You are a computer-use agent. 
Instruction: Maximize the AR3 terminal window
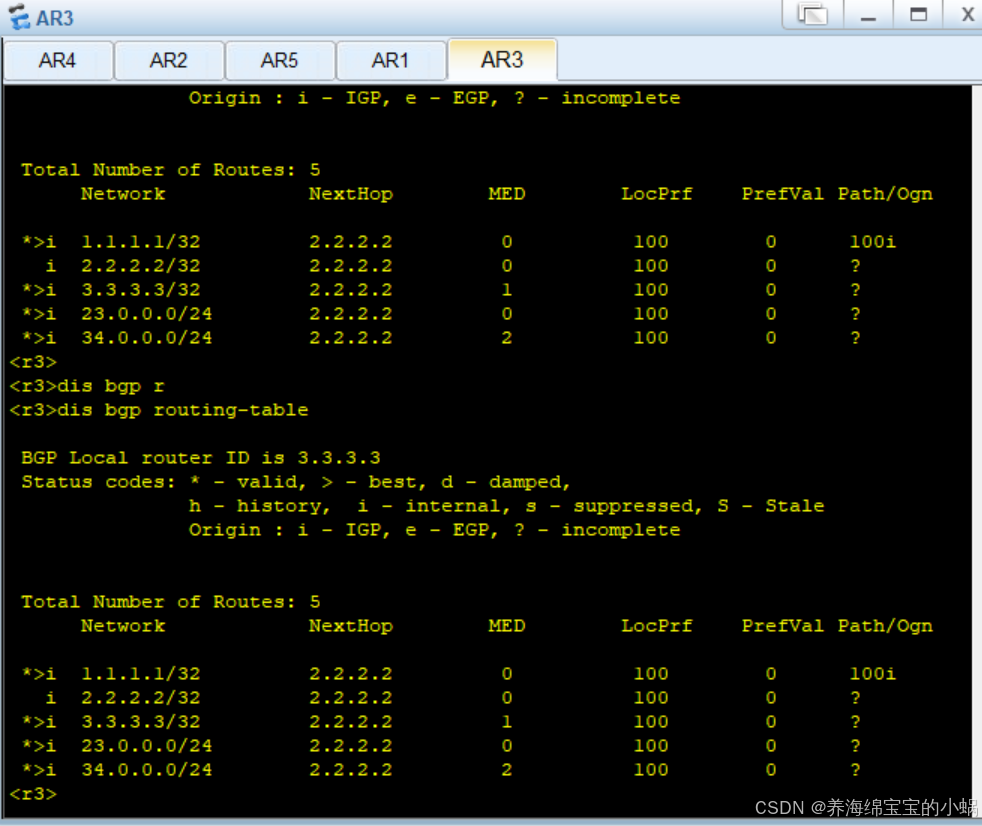[918, 14]
